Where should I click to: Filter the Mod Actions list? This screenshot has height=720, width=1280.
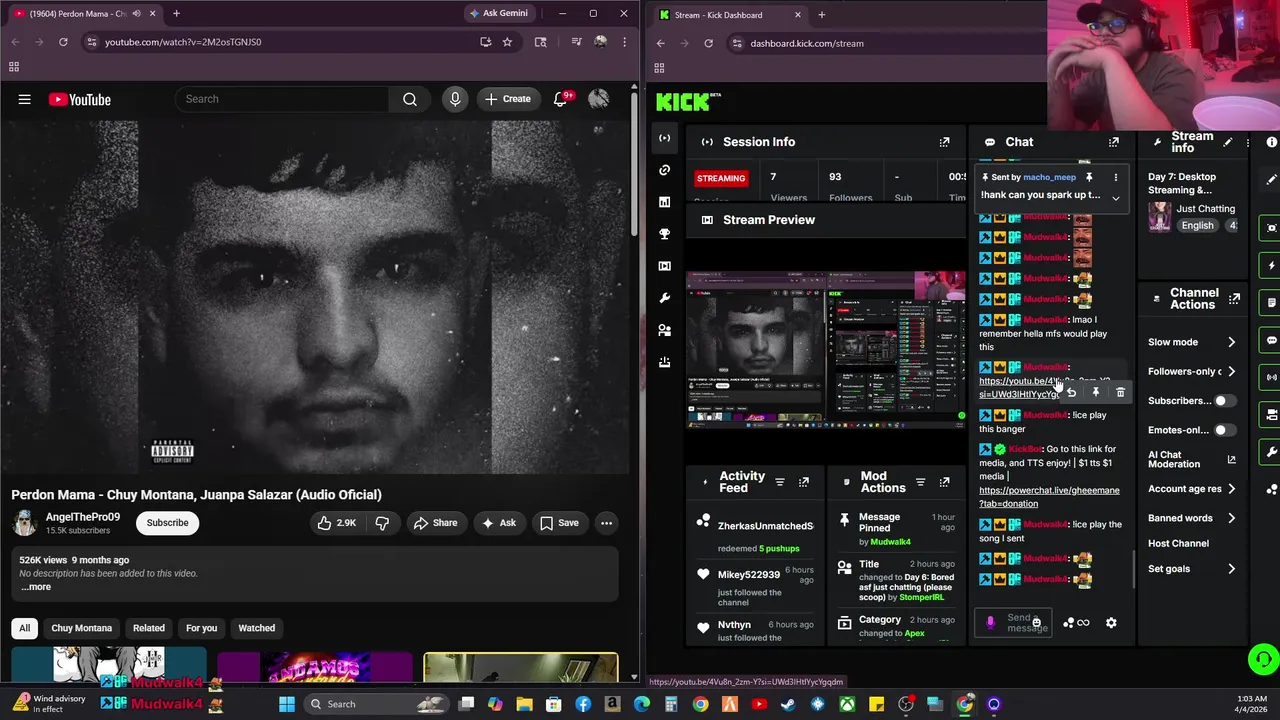click(921, 482)
